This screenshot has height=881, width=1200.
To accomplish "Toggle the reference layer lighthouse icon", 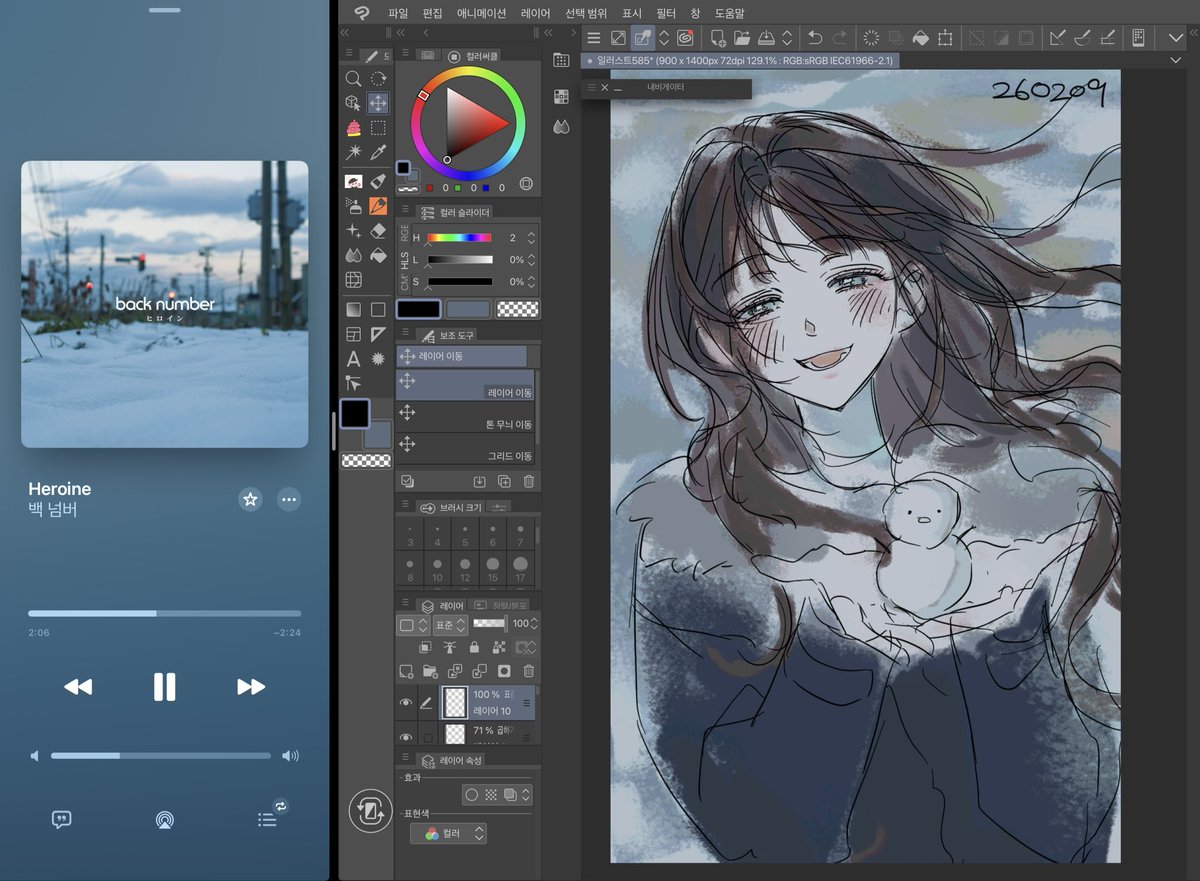I will (450, 648).
